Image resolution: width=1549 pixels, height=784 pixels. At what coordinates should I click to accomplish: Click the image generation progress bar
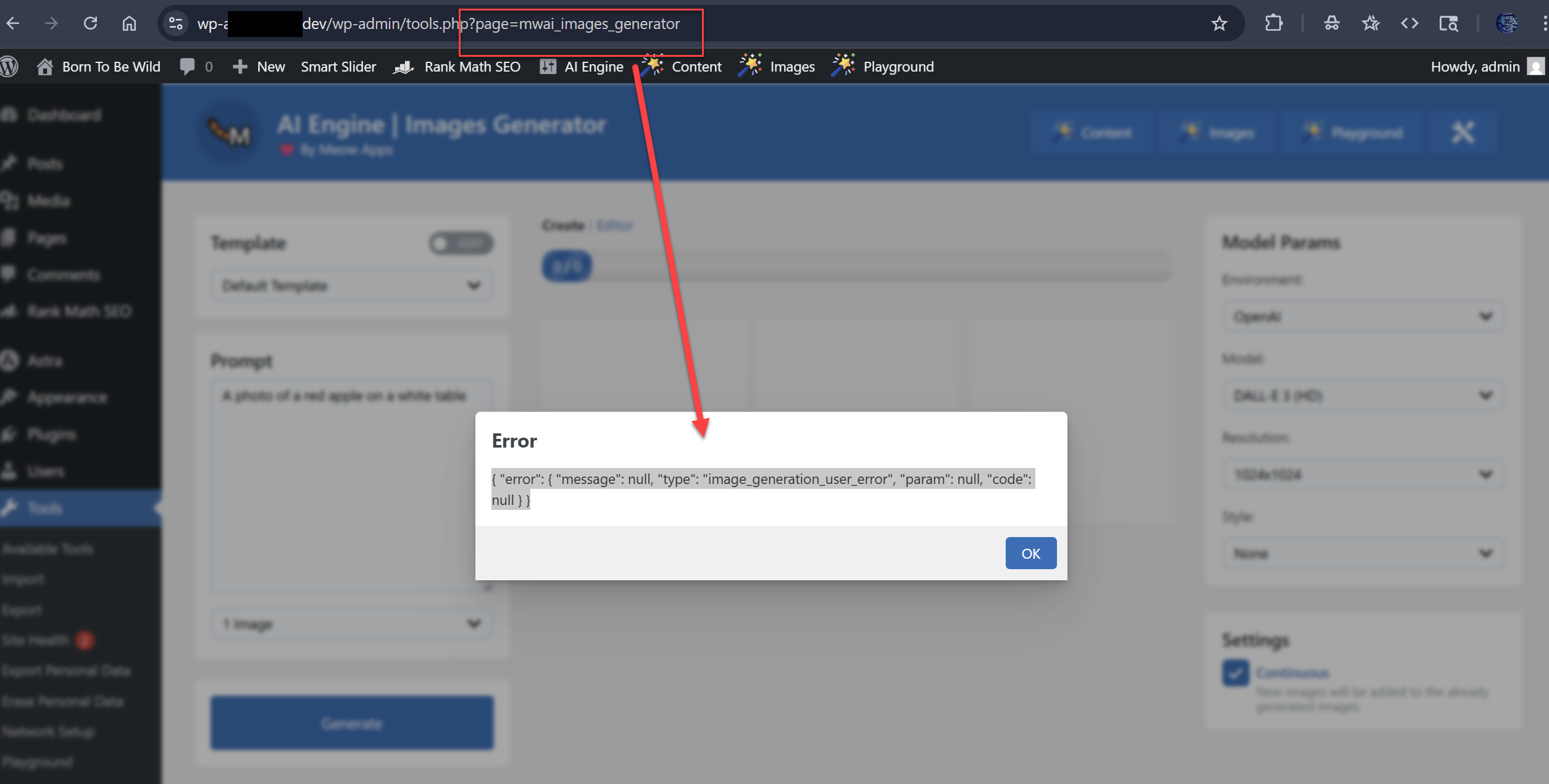pos(857,267)
